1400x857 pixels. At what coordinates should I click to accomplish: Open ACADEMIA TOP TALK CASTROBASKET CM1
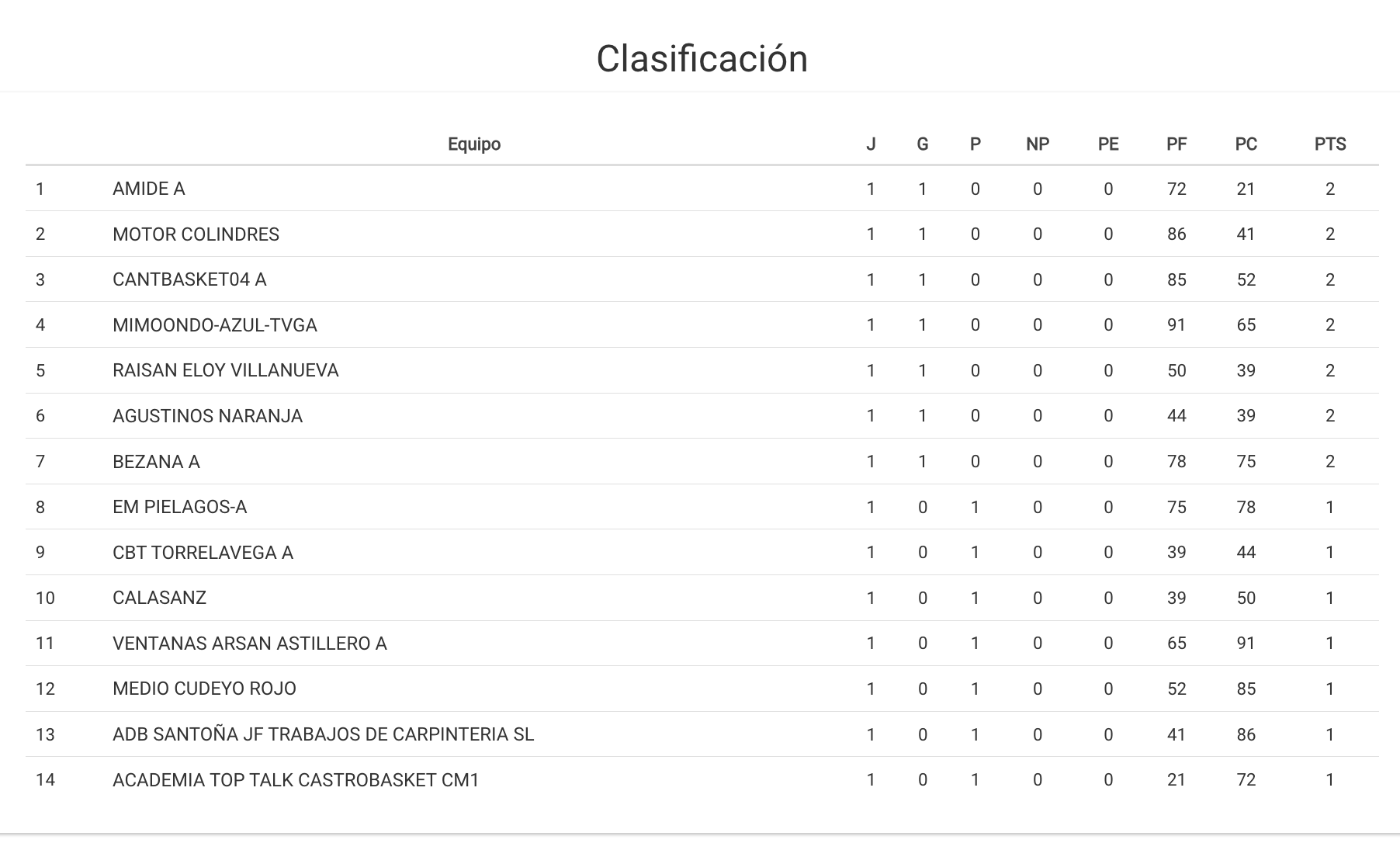[x=296, y=779]
